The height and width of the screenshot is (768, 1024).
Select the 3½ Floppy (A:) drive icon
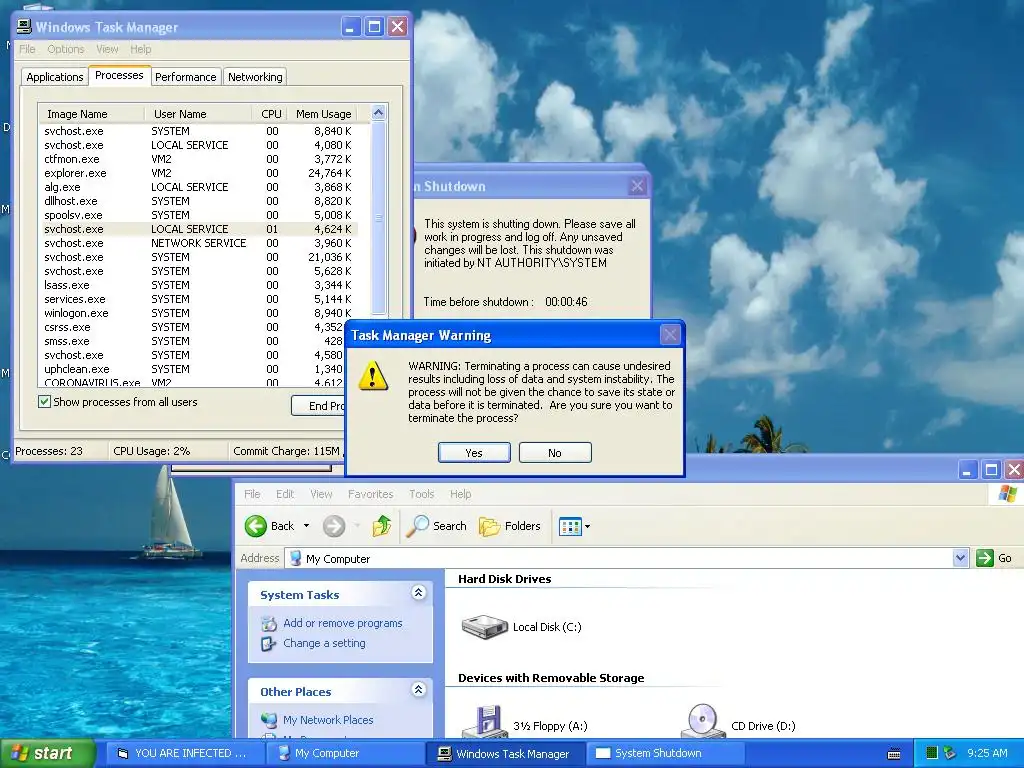point(485,722)
